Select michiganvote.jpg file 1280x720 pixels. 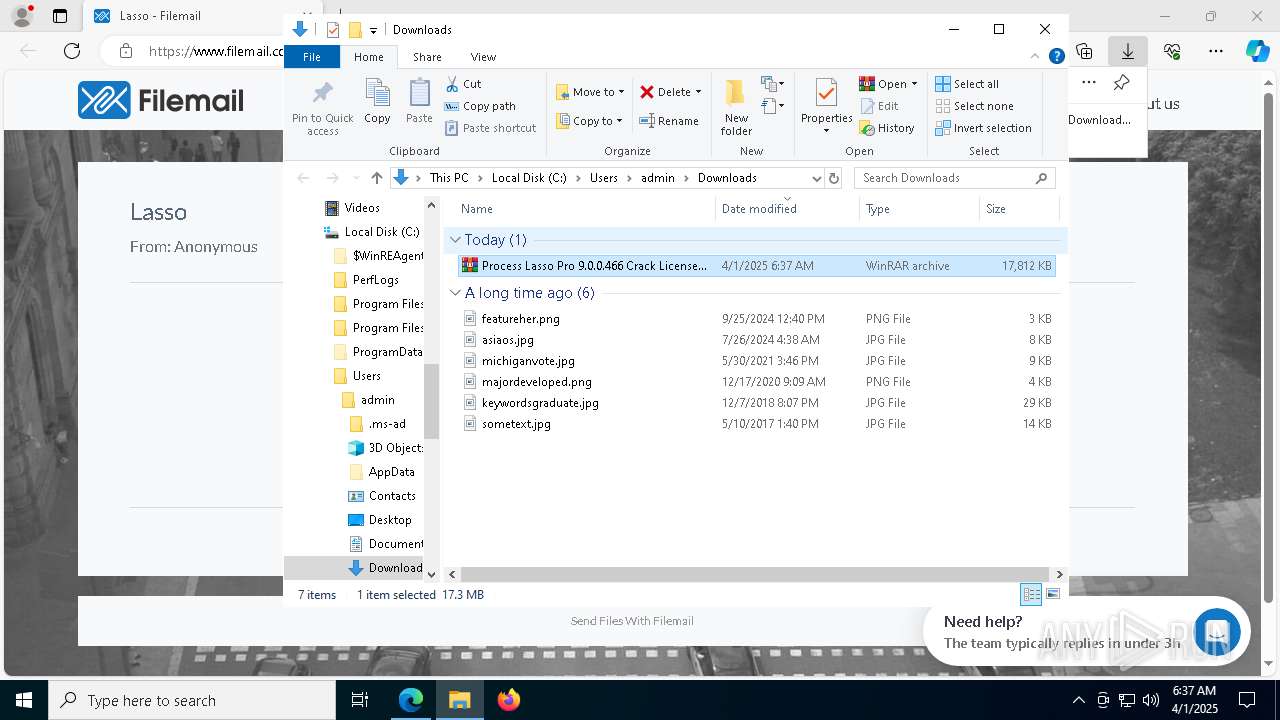pos(757,361)
